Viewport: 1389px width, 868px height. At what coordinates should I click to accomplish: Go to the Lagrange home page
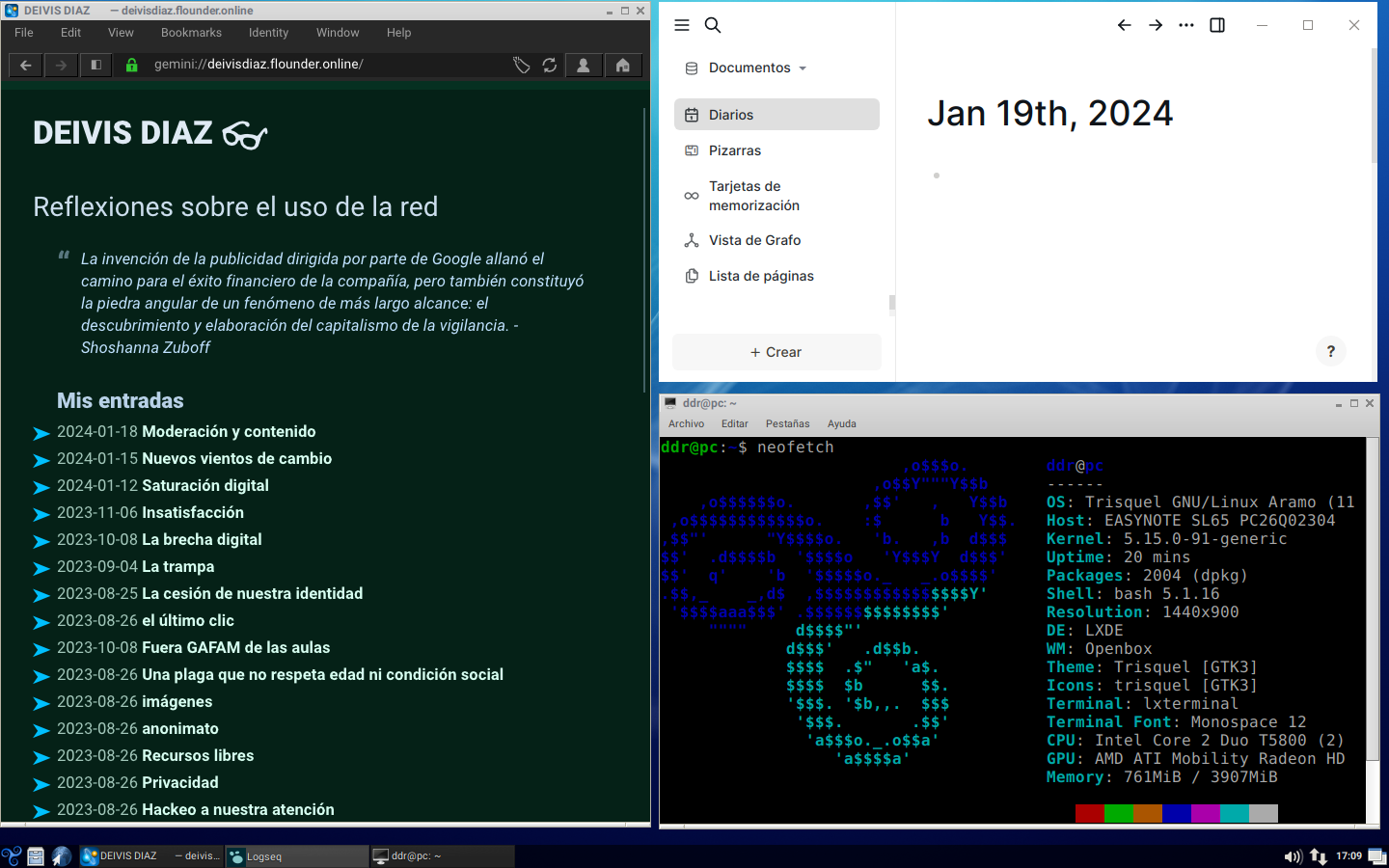pyautogui.click(x=623, y=65)
